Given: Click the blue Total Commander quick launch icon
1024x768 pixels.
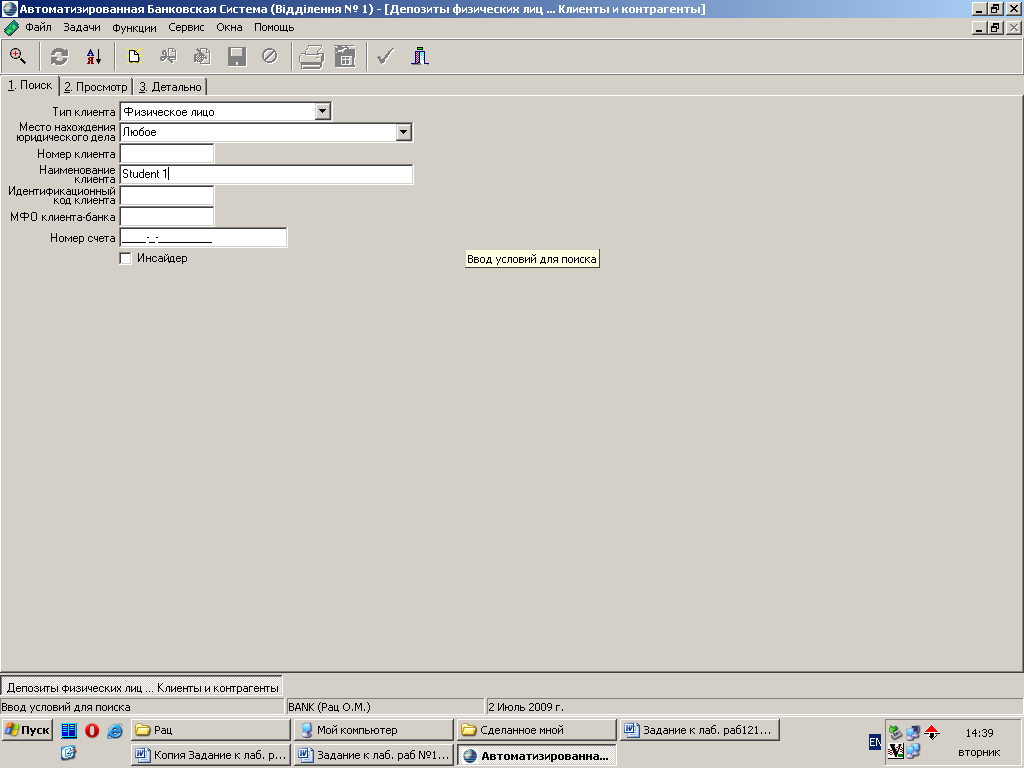Looking at the screenshot, I should (69, 730).
